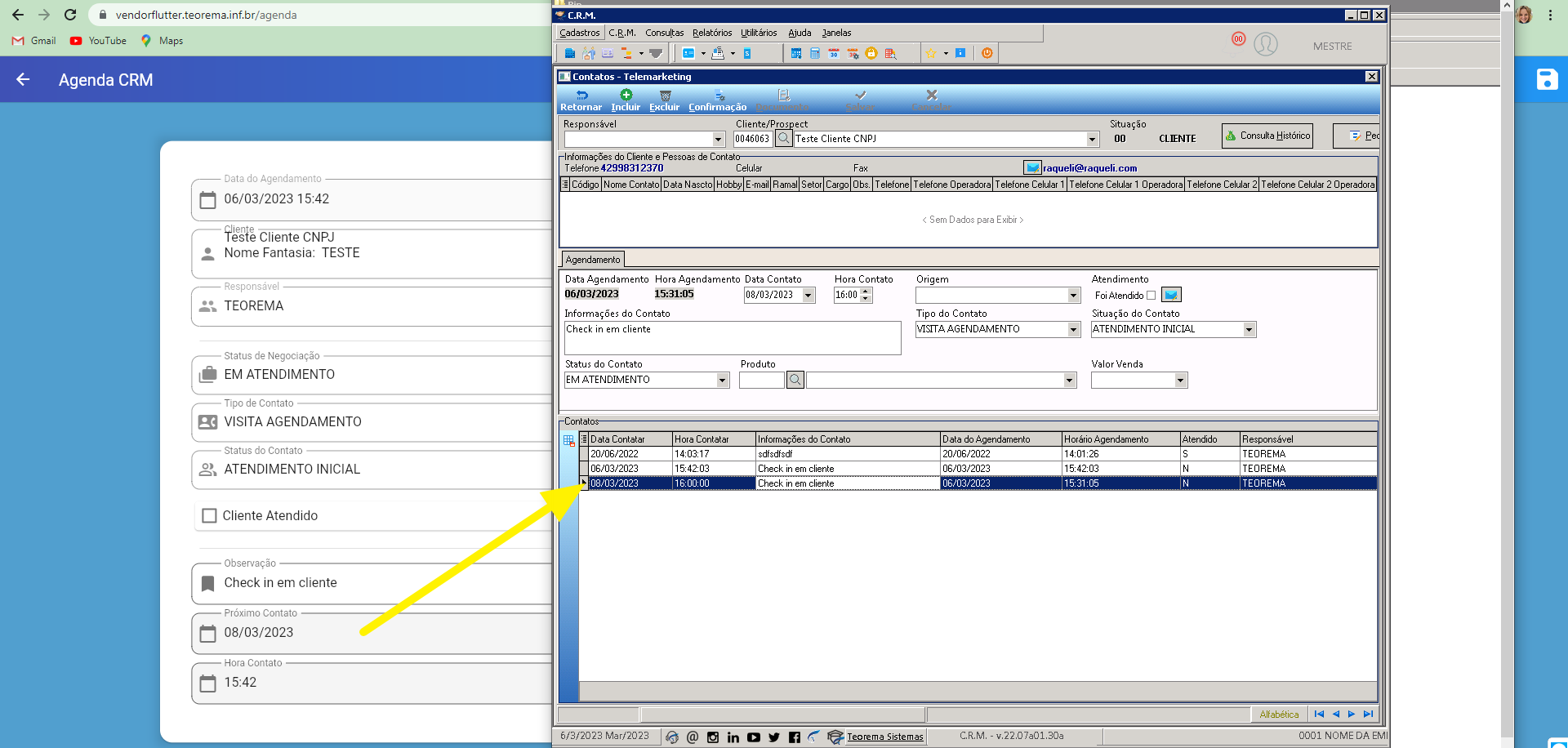
Task: Click the cash register toolbar icon
Action: click(x=718, y=53)
